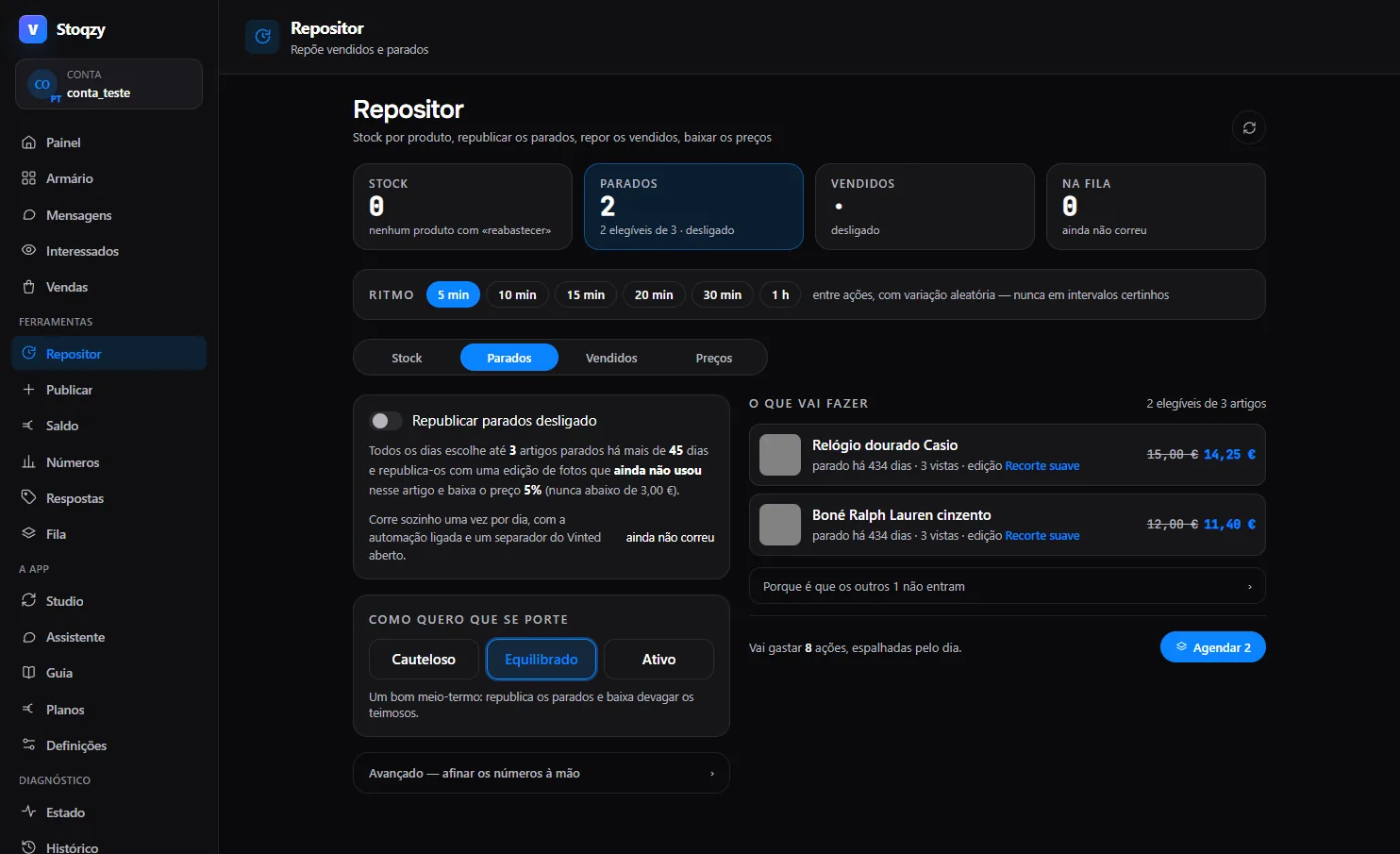The image size is (1400, 854).
Task: Open the Guia book icon
Action: tap(28, 673)
